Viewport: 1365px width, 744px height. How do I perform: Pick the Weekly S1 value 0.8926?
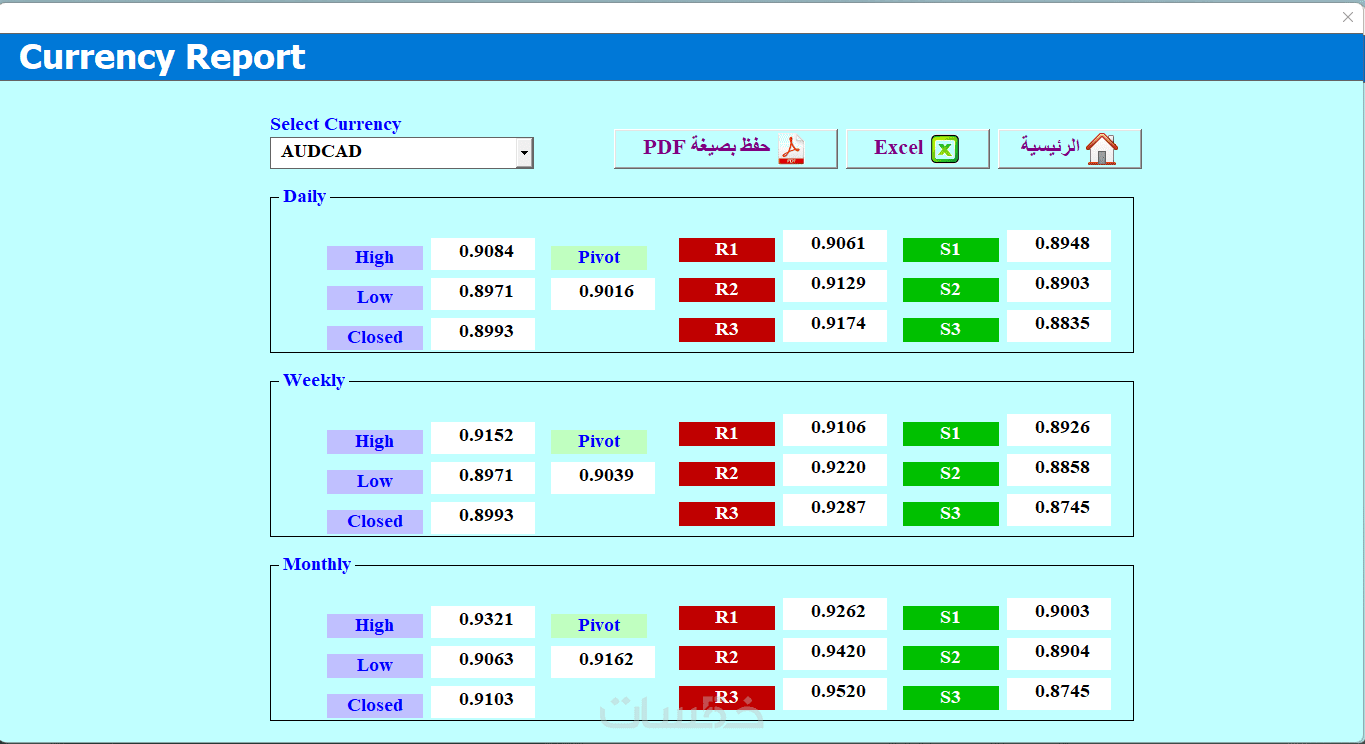[1059, 430]
